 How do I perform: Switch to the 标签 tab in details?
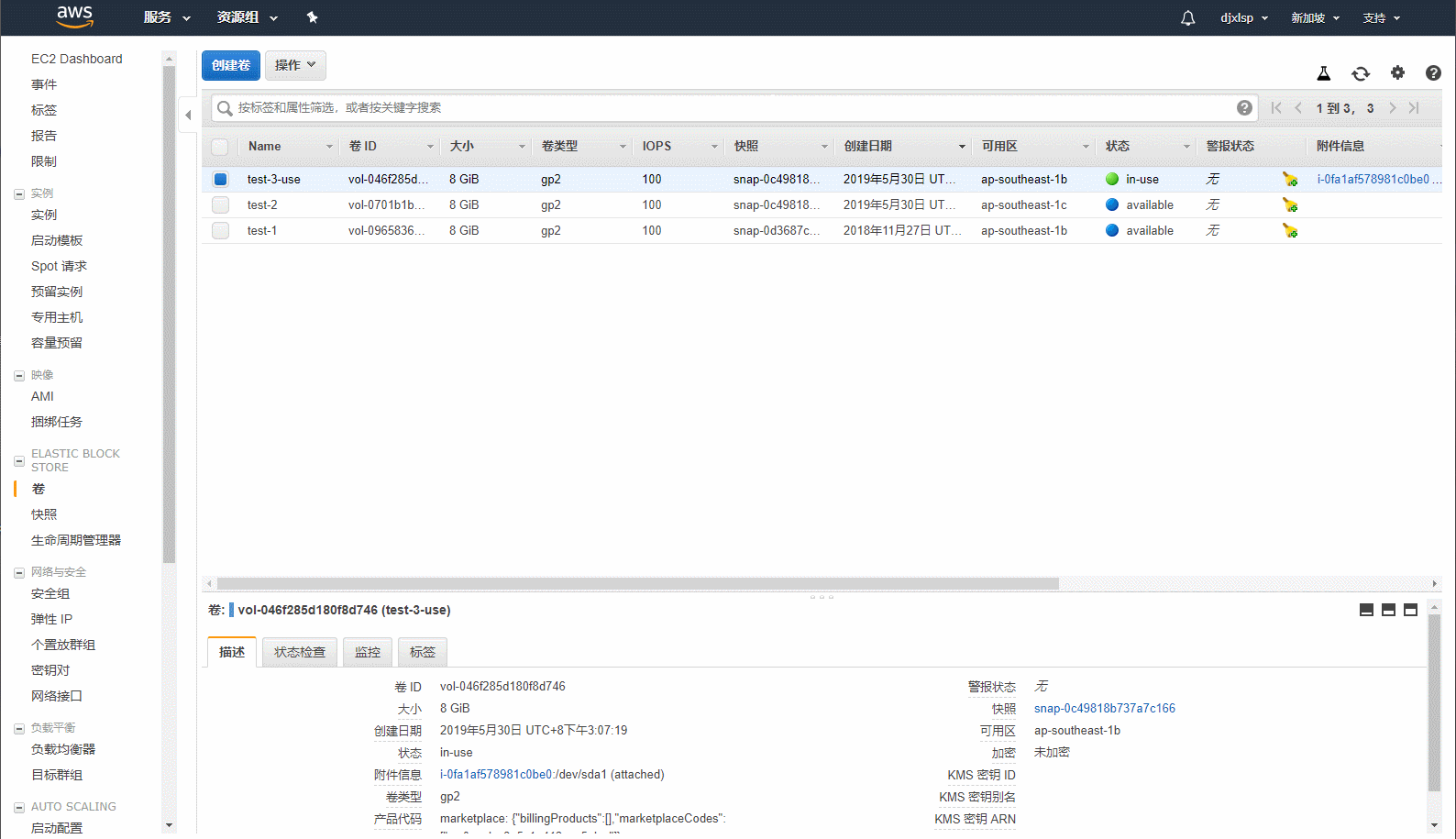coord(423,652)
